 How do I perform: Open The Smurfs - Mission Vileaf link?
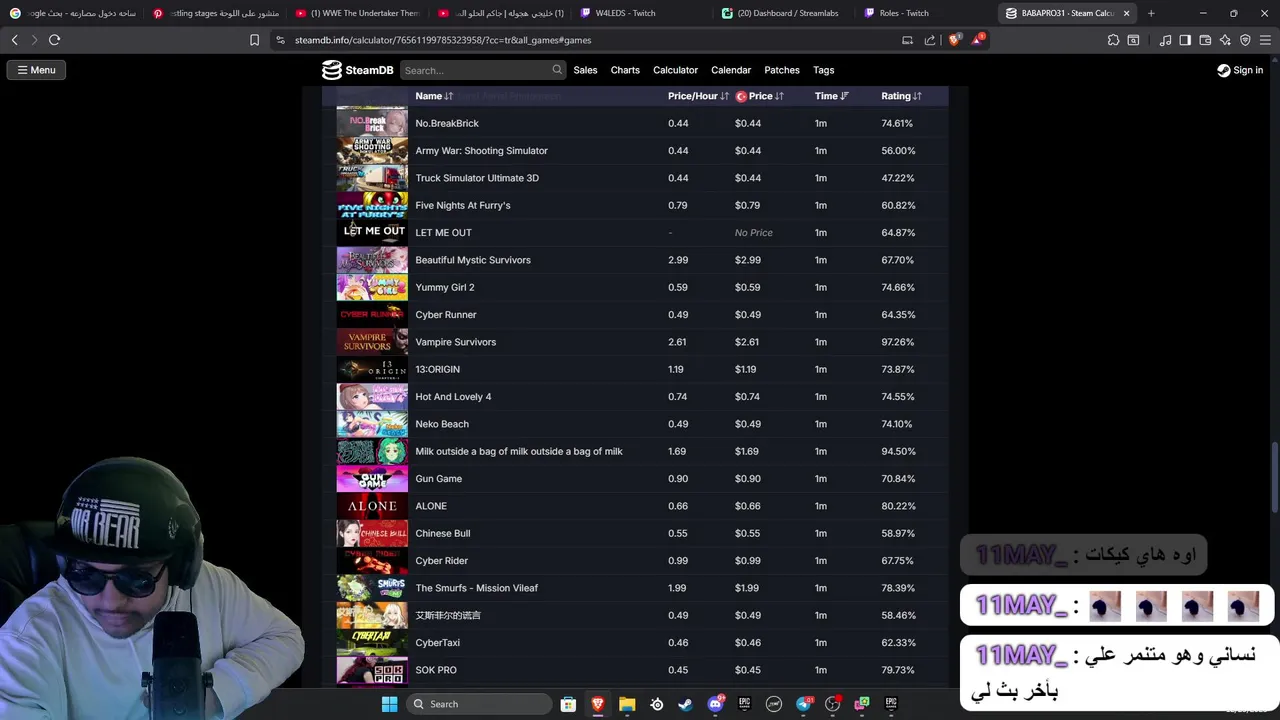476,588
